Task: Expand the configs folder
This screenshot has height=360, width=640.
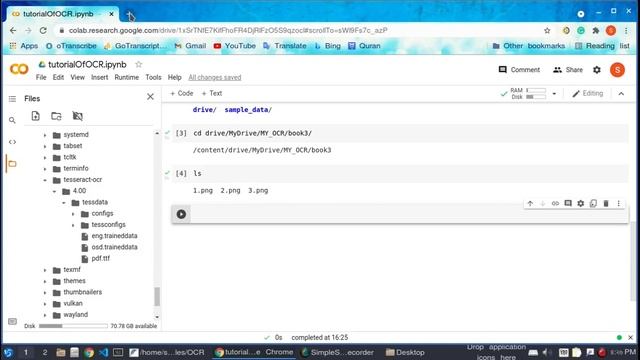Action: (x=73, y=214)
